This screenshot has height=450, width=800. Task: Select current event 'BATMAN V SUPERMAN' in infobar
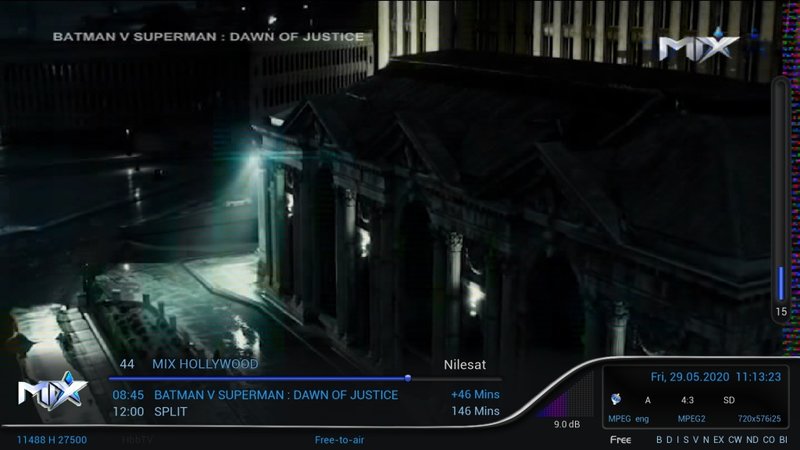tap(276, 395)
